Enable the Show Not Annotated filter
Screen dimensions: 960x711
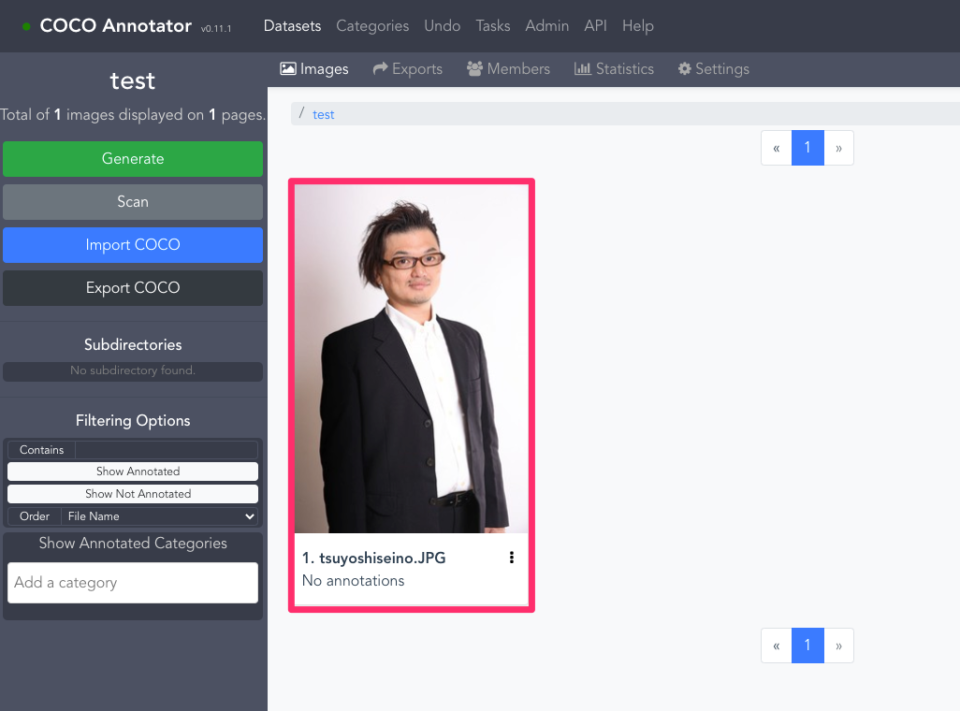click(x=133, y=493)
